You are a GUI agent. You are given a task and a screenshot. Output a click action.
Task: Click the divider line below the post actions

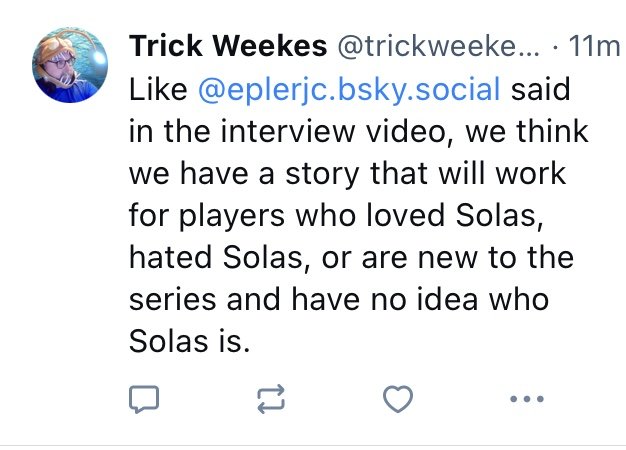(313, 445)
